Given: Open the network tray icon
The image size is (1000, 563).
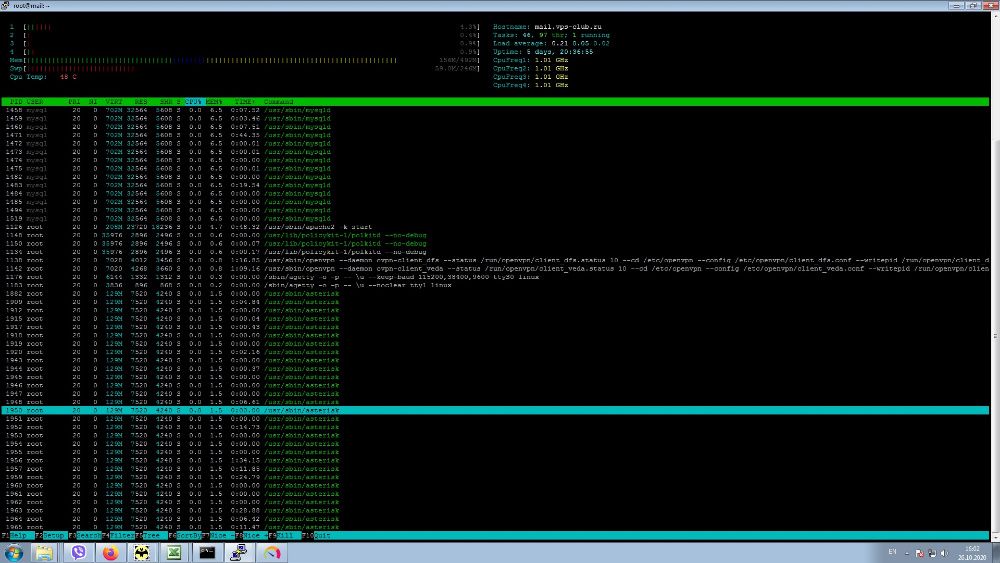Looking at the screenshot, I should point(932,553).
